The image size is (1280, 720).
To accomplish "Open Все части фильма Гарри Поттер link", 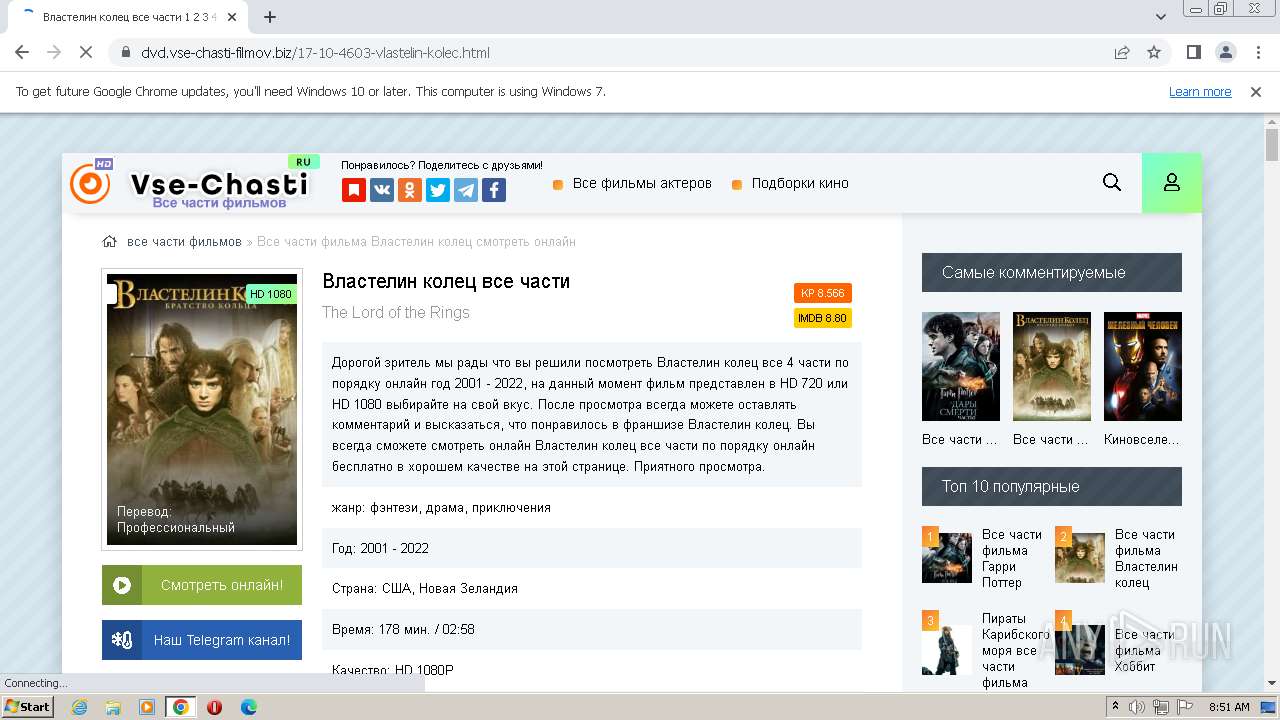I will 1012,558.
